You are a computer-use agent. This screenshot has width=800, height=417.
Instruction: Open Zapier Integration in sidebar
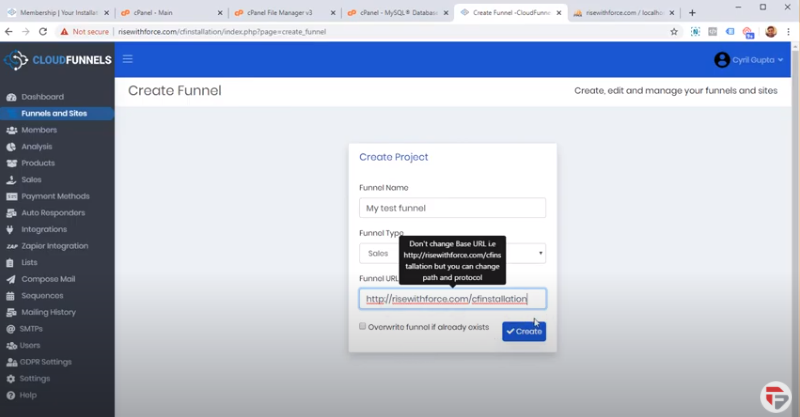click(x=54, y=246)
